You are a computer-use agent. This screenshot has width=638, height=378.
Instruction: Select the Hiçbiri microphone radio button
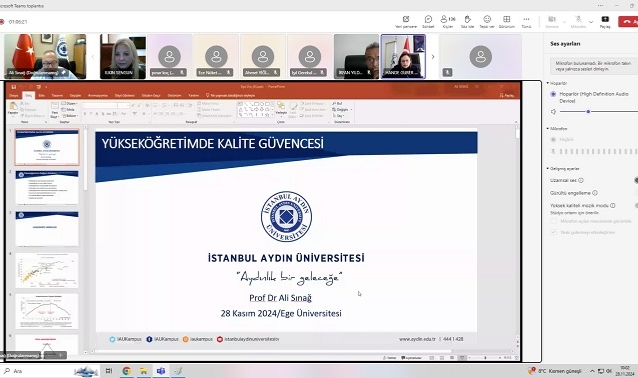553,140
